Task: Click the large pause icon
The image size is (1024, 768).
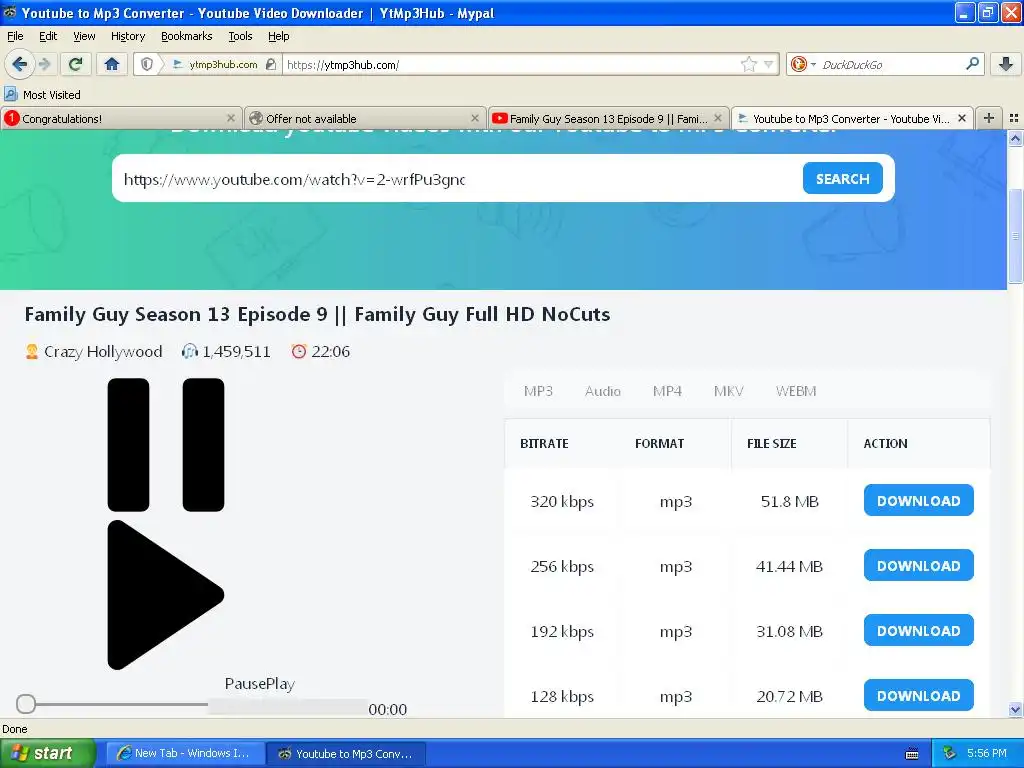Action: coord(166,445)
